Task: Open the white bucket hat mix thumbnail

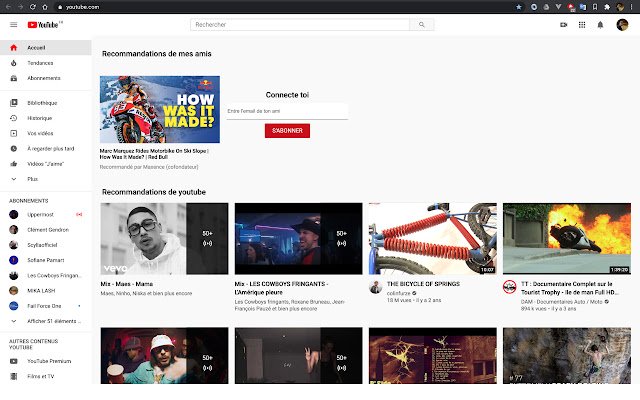Action: click(164, 356)
